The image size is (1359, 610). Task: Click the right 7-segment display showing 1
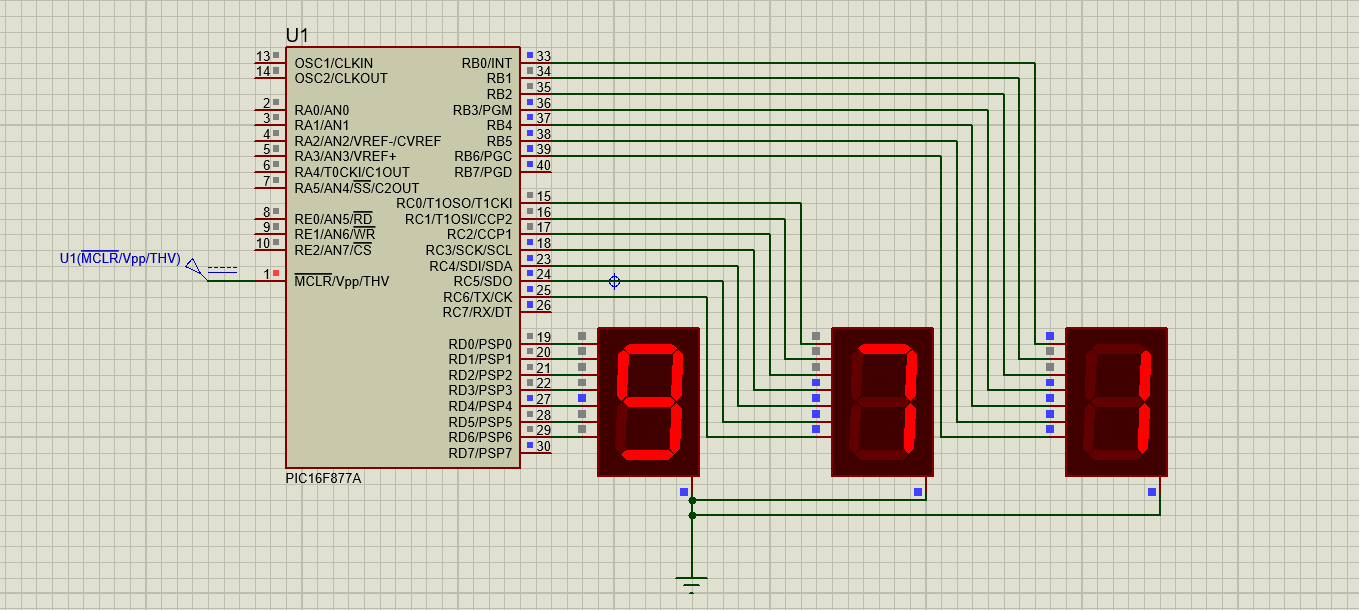[1115, 399]
